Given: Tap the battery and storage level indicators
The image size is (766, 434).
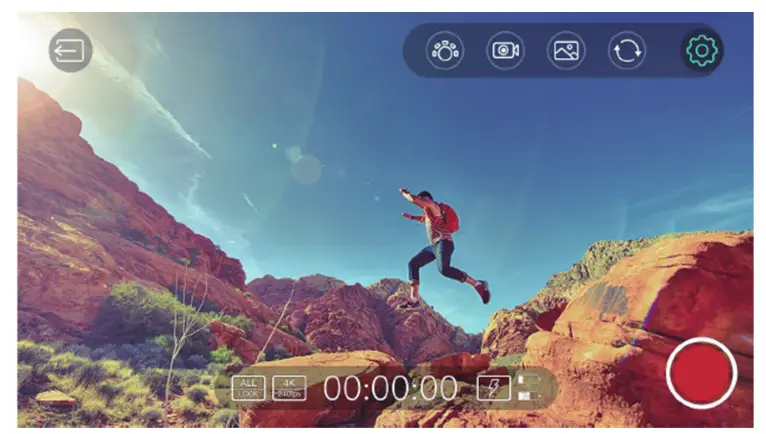Looking at the screenshot, I should [528, 388].
